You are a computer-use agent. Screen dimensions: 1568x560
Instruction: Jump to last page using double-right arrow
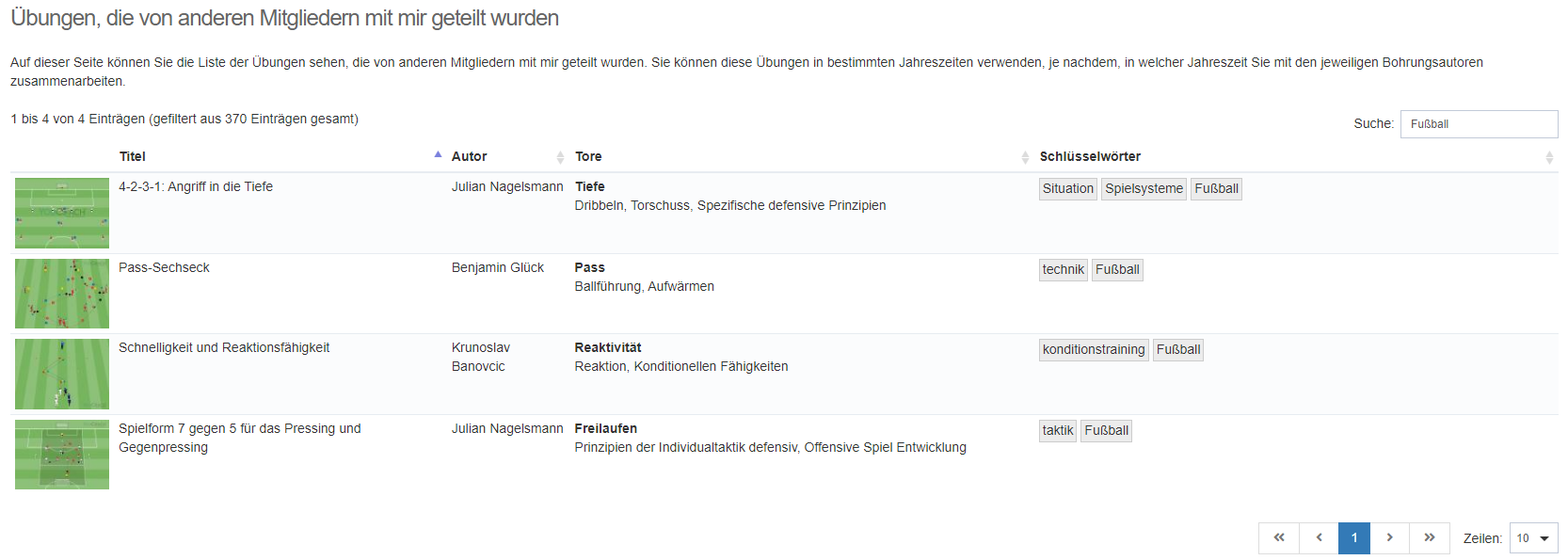[x=1429, y=538]
